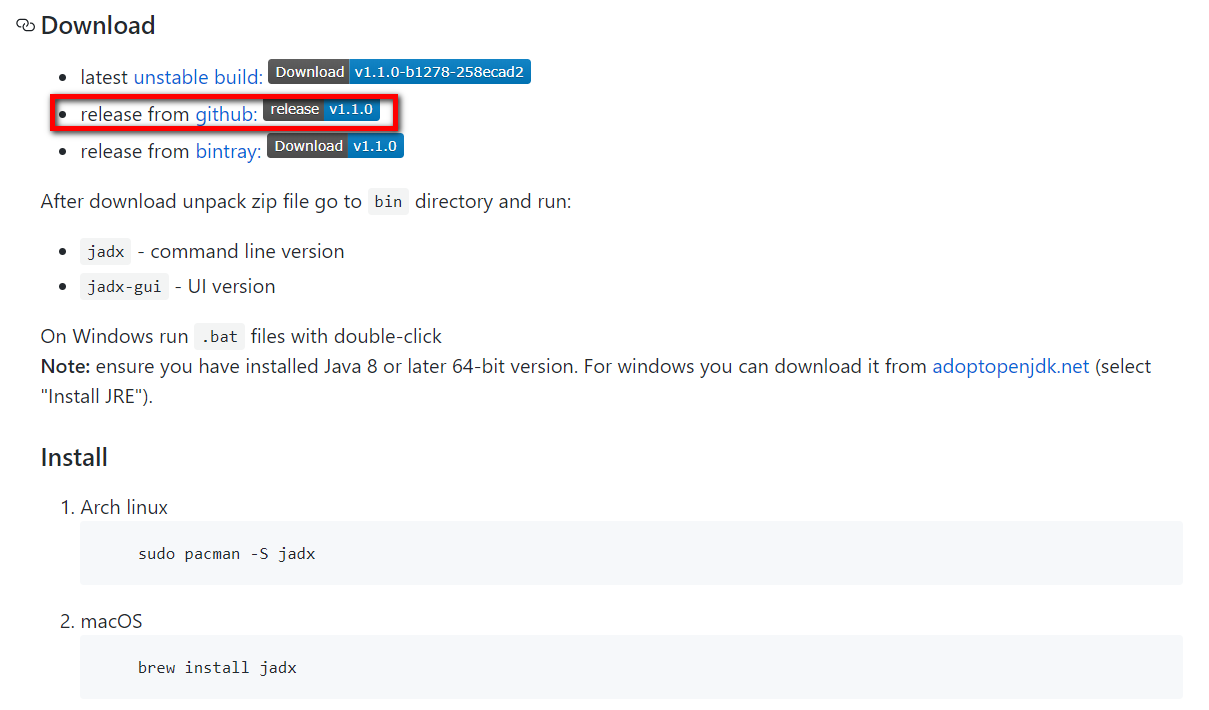The image size is (1209, 710).
Task: Click the '.bat' inline code text
Action: [x=219, y=337]
